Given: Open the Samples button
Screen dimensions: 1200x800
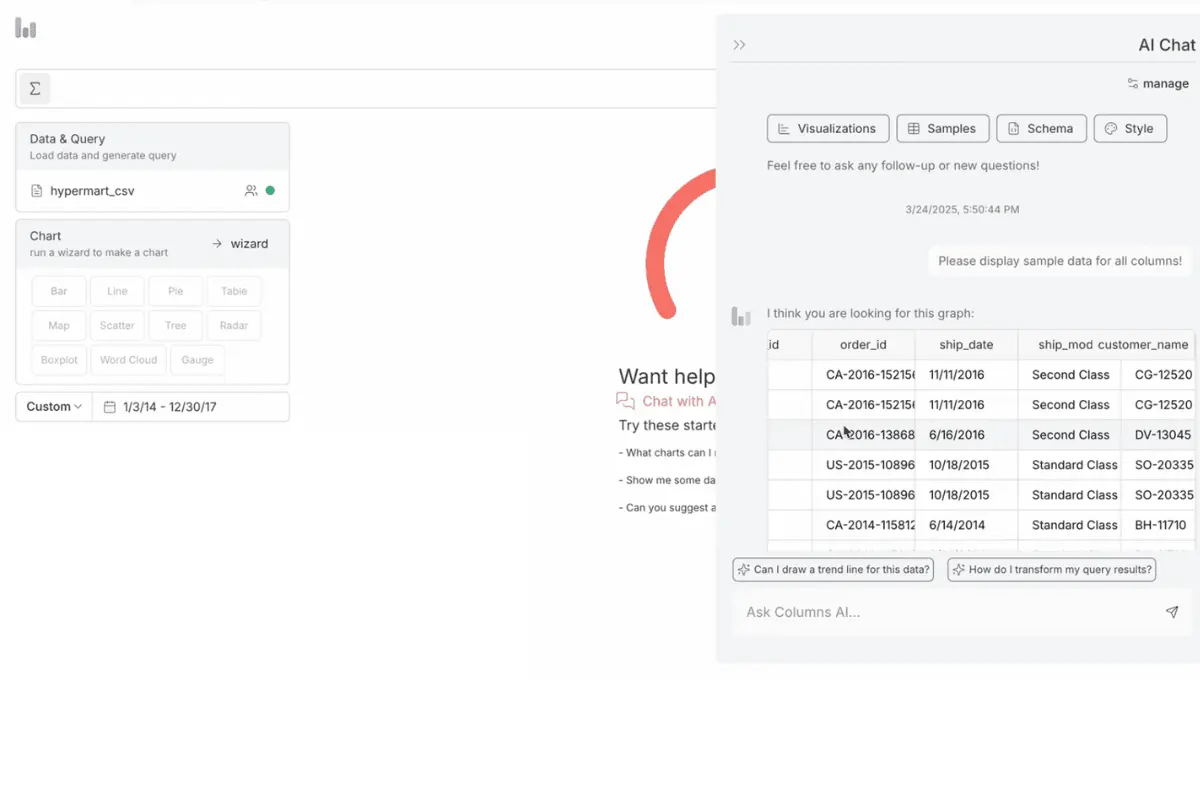Looking at the screenshot, I should coord(943,128).
